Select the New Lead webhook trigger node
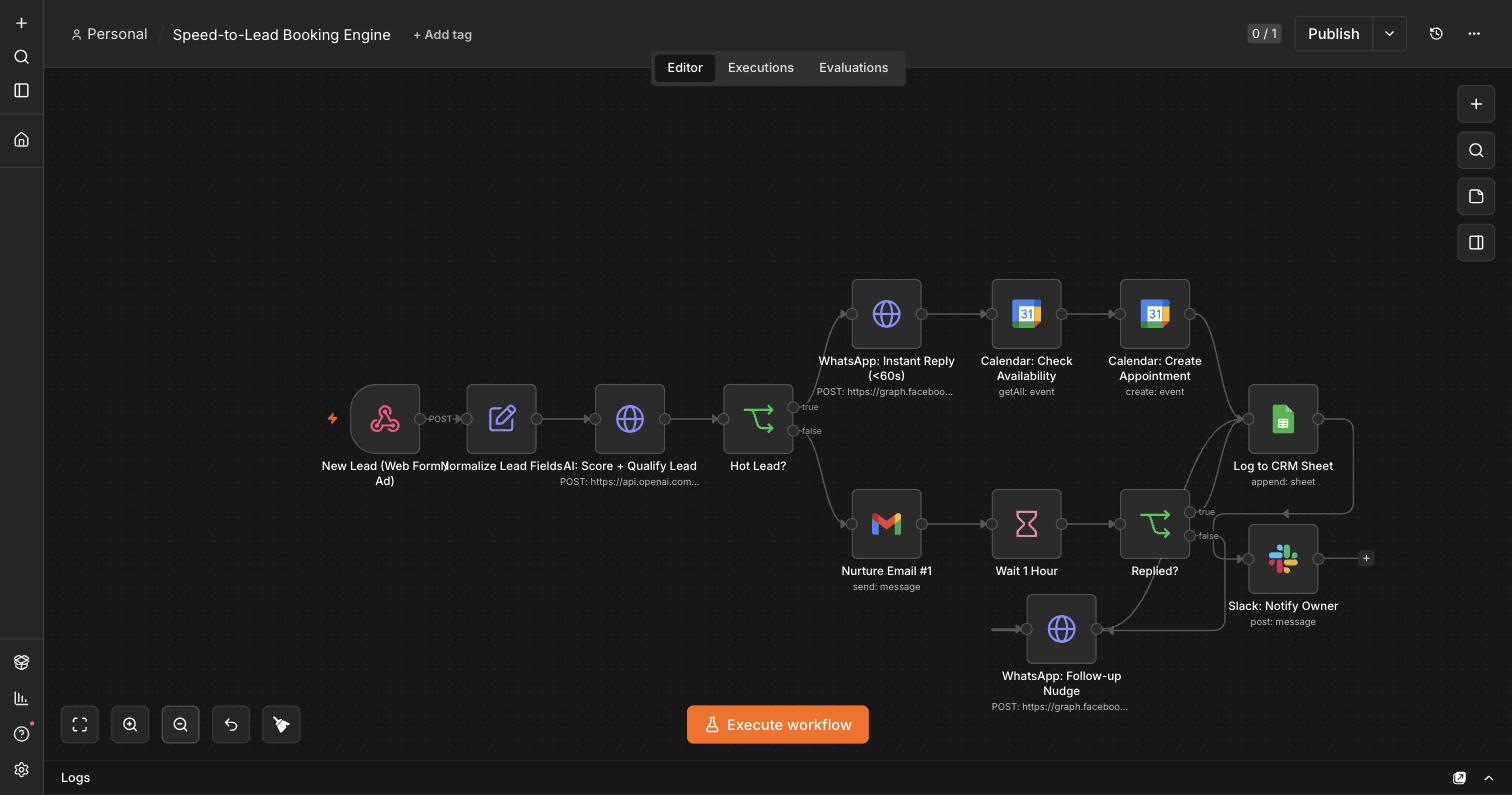This screenshot has height=795, width=1512. click(385, 419)
